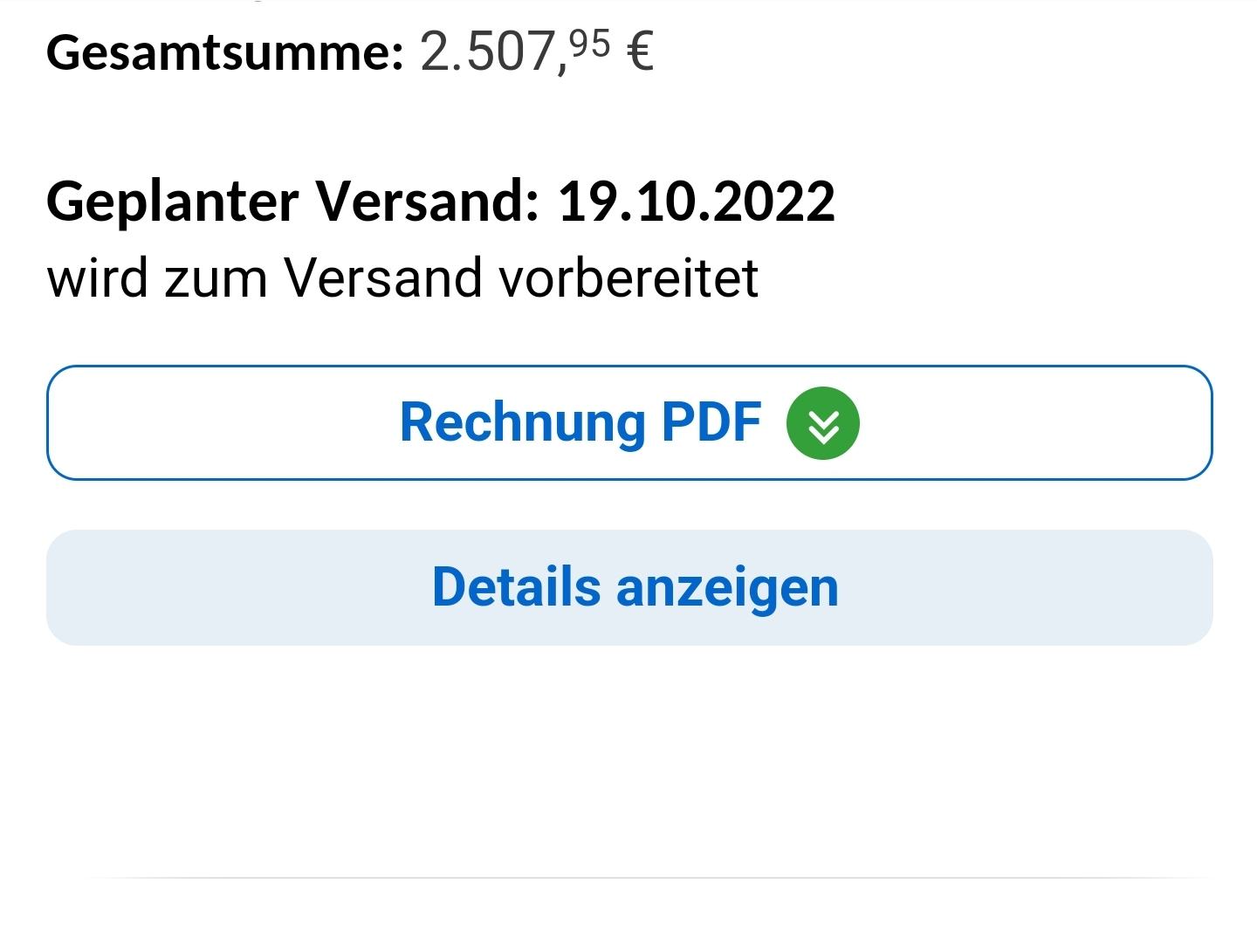Click the word Details in the blue button
The height and width of the screenshot is (952, 1257).
pyautogui.click(x=516, y=586)
